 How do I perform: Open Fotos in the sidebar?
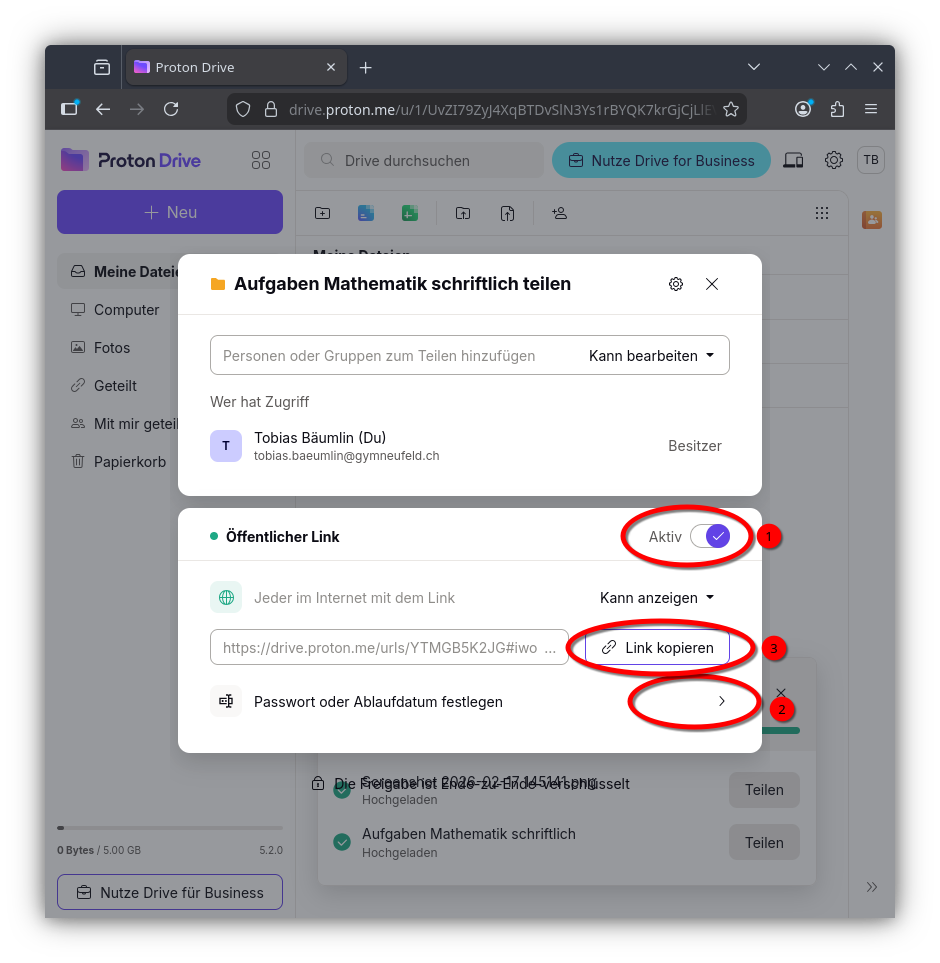point(112,348)
